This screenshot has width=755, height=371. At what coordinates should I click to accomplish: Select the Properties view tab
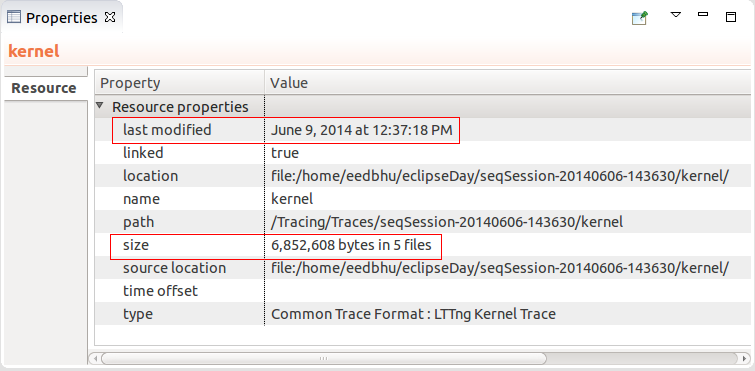click(x=62, y=17)
